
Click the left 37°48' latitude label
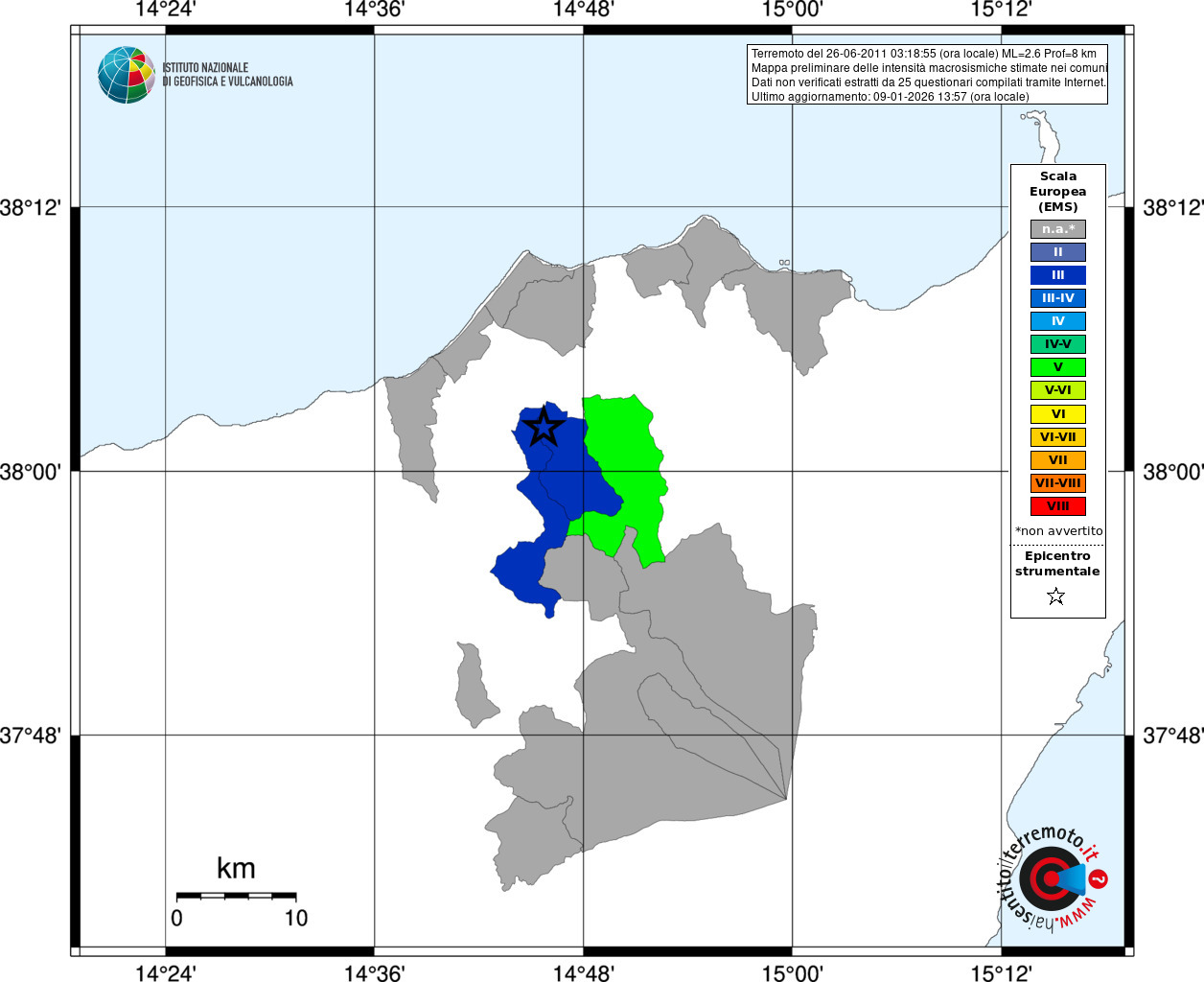[x=31, y=736]
